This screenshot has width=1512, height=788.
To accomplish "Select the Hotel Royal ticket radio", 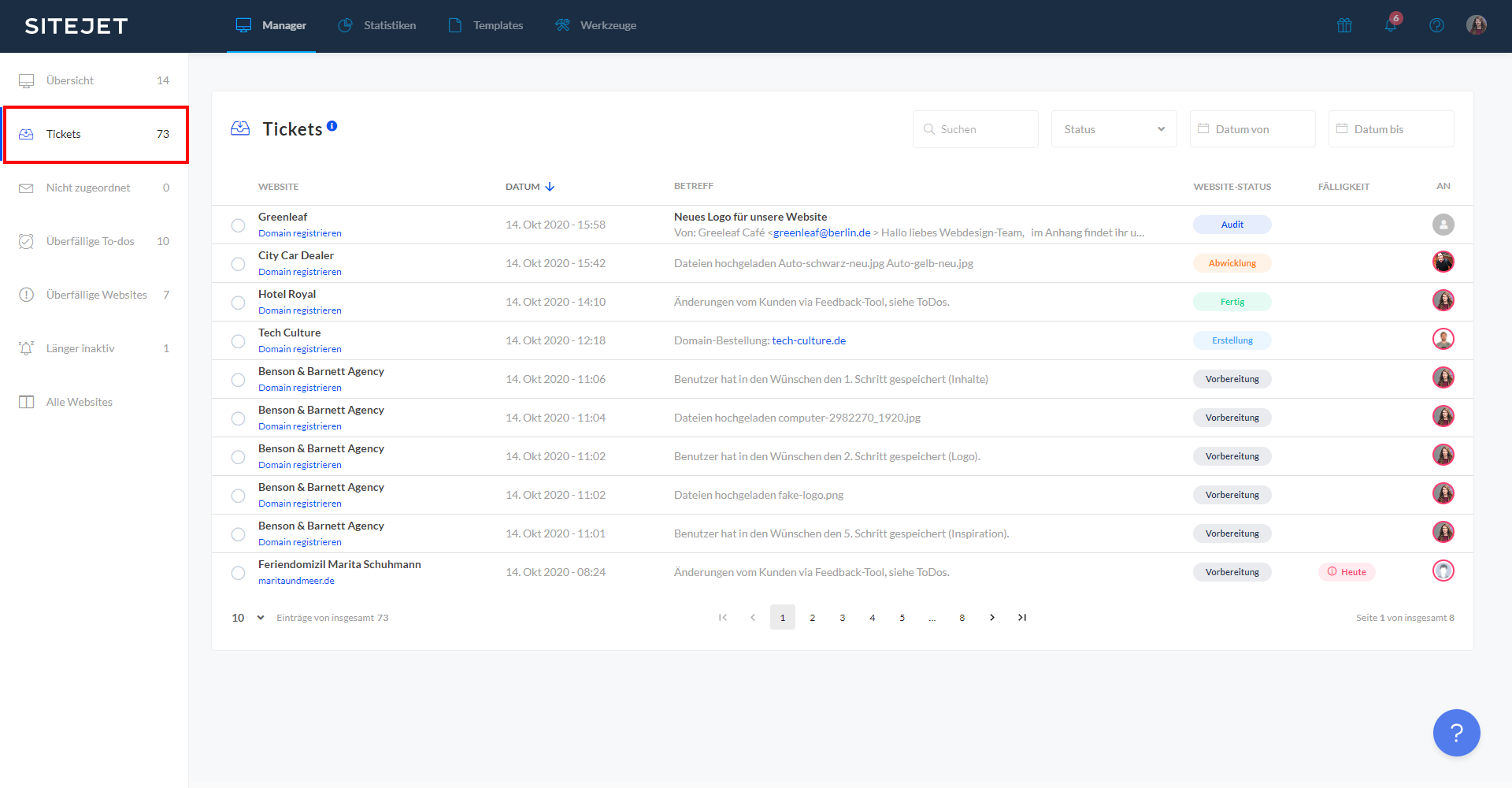I will point(238,303).
